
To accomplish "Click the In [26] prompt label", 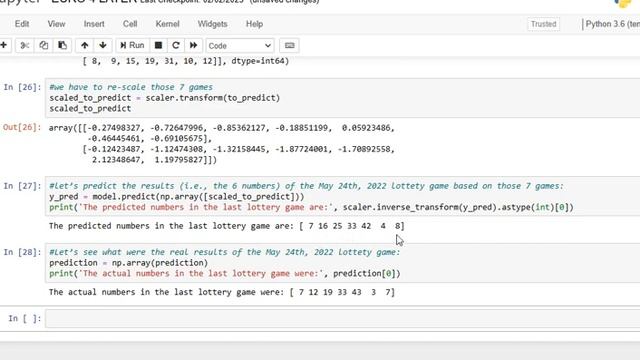I will (x=22, y=87).
